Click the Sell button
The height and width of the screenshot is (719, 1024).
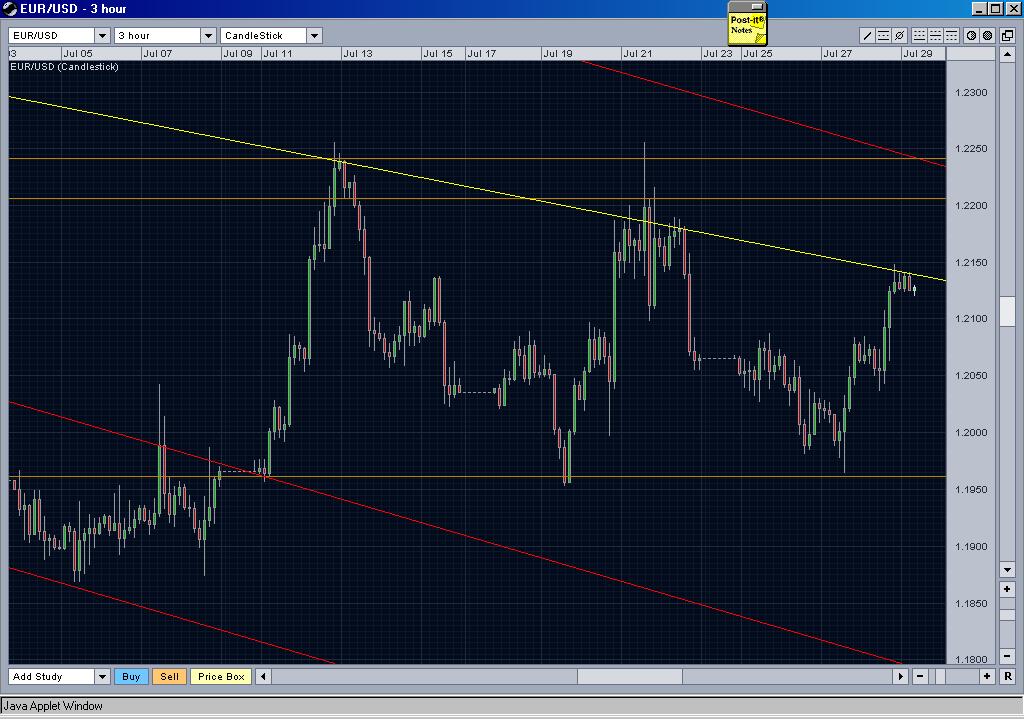(x=169, y=676)
